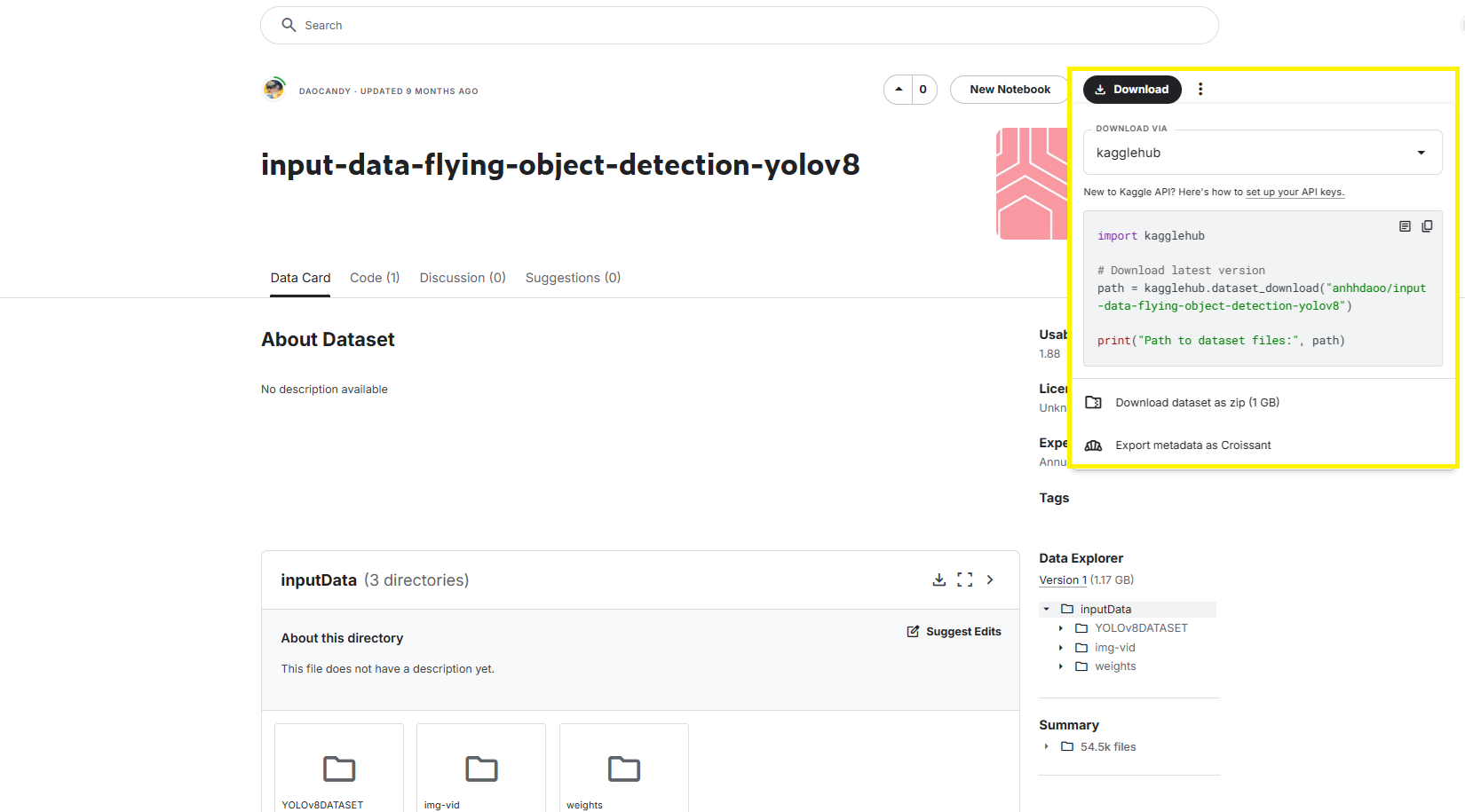The image size is (1465, 812).
Task: Expand inputData viewer to fullscreen
Action: (x=965, y=579)
